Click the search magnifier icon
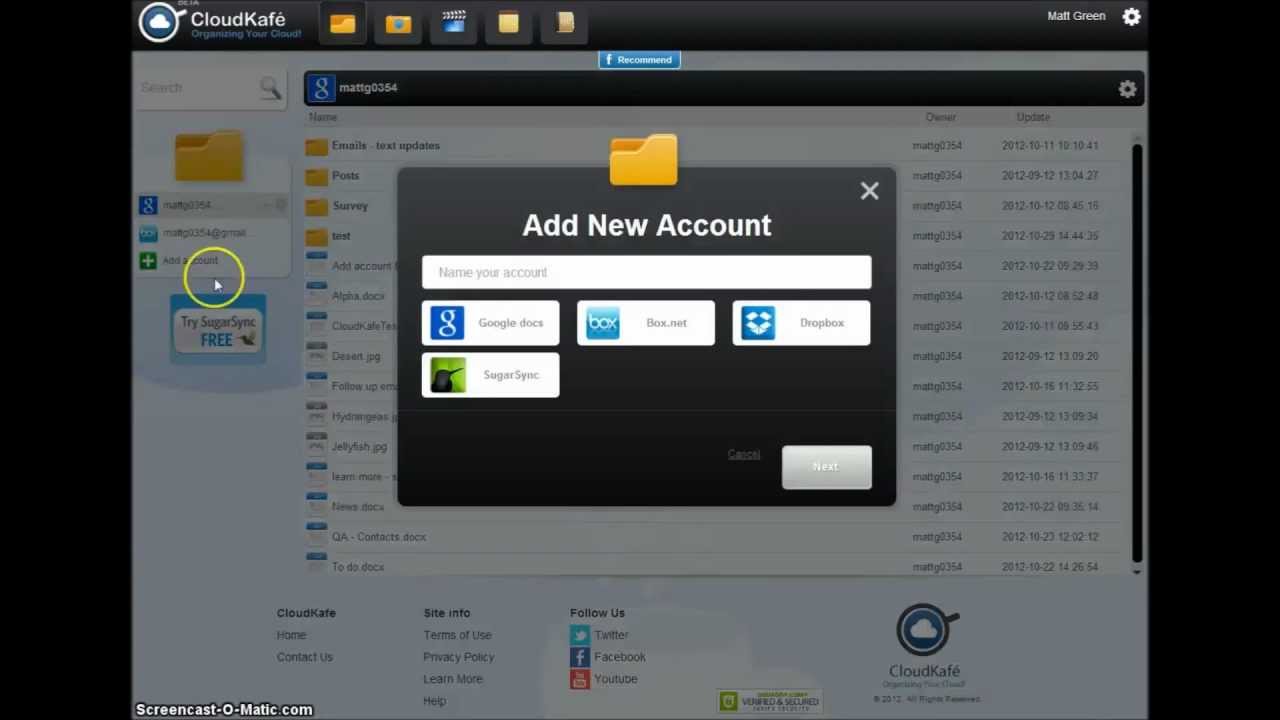 [x=270, y=88]
